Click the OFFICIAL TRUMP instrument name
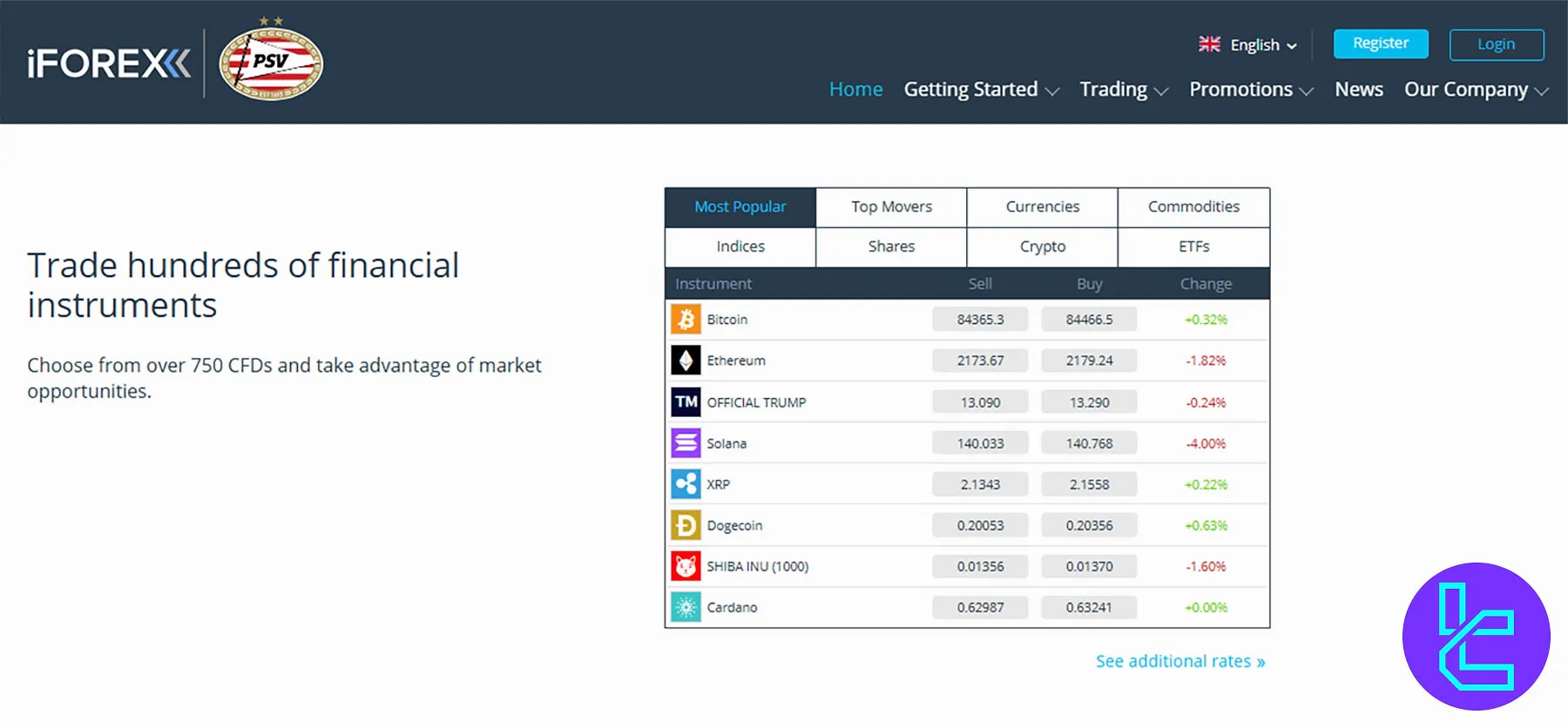 (756, 402)
